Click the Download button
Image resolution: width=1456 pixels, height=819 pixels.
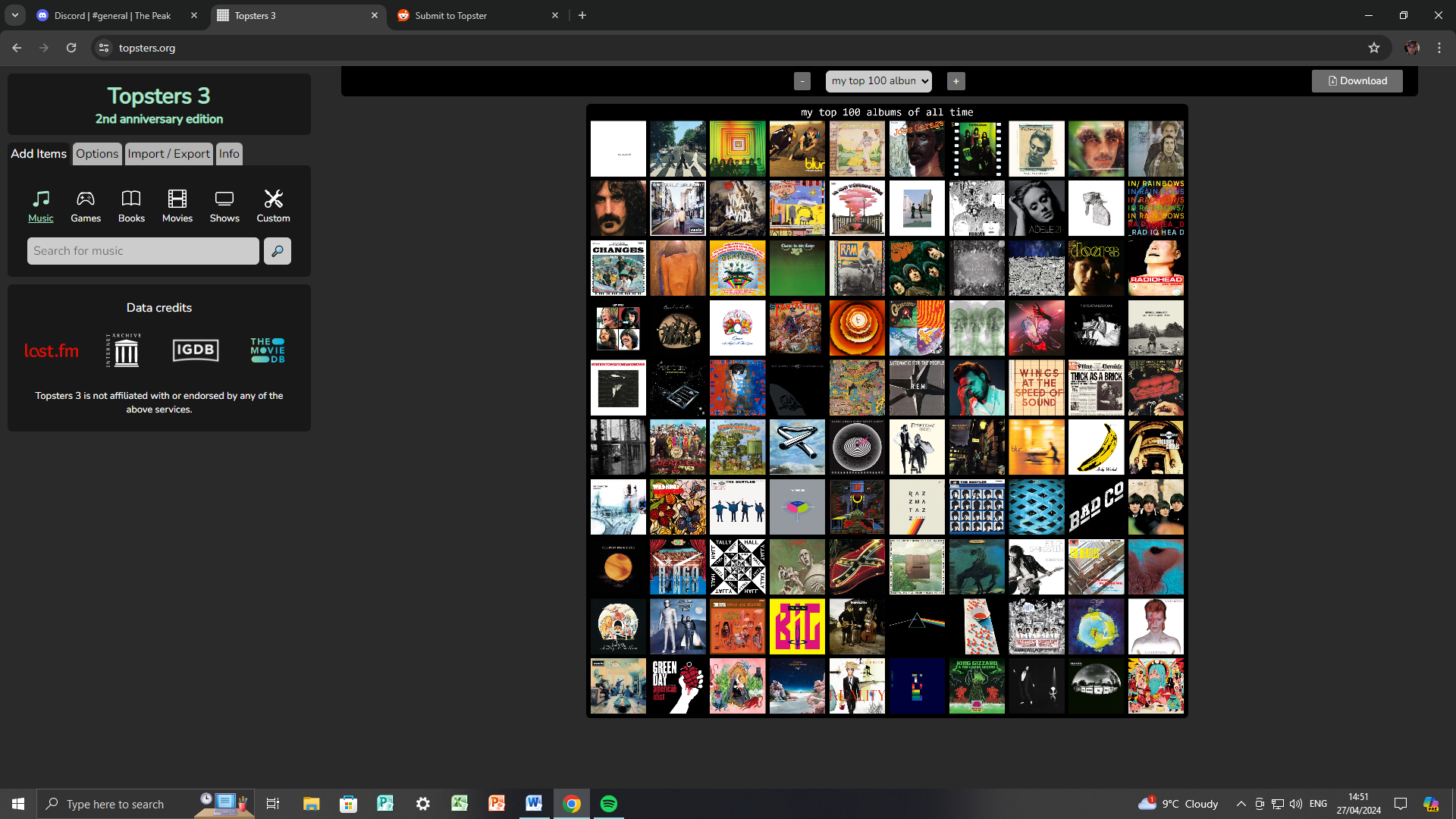[1357, 81]
